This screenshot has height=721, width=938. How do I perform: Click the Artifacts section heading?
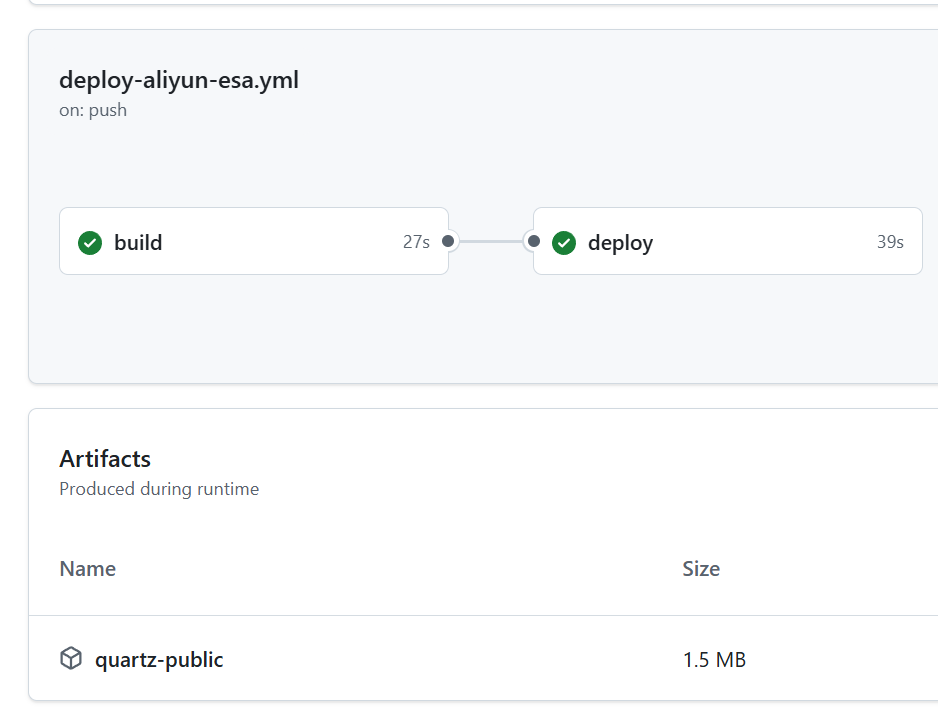click(x=105, y=459)
